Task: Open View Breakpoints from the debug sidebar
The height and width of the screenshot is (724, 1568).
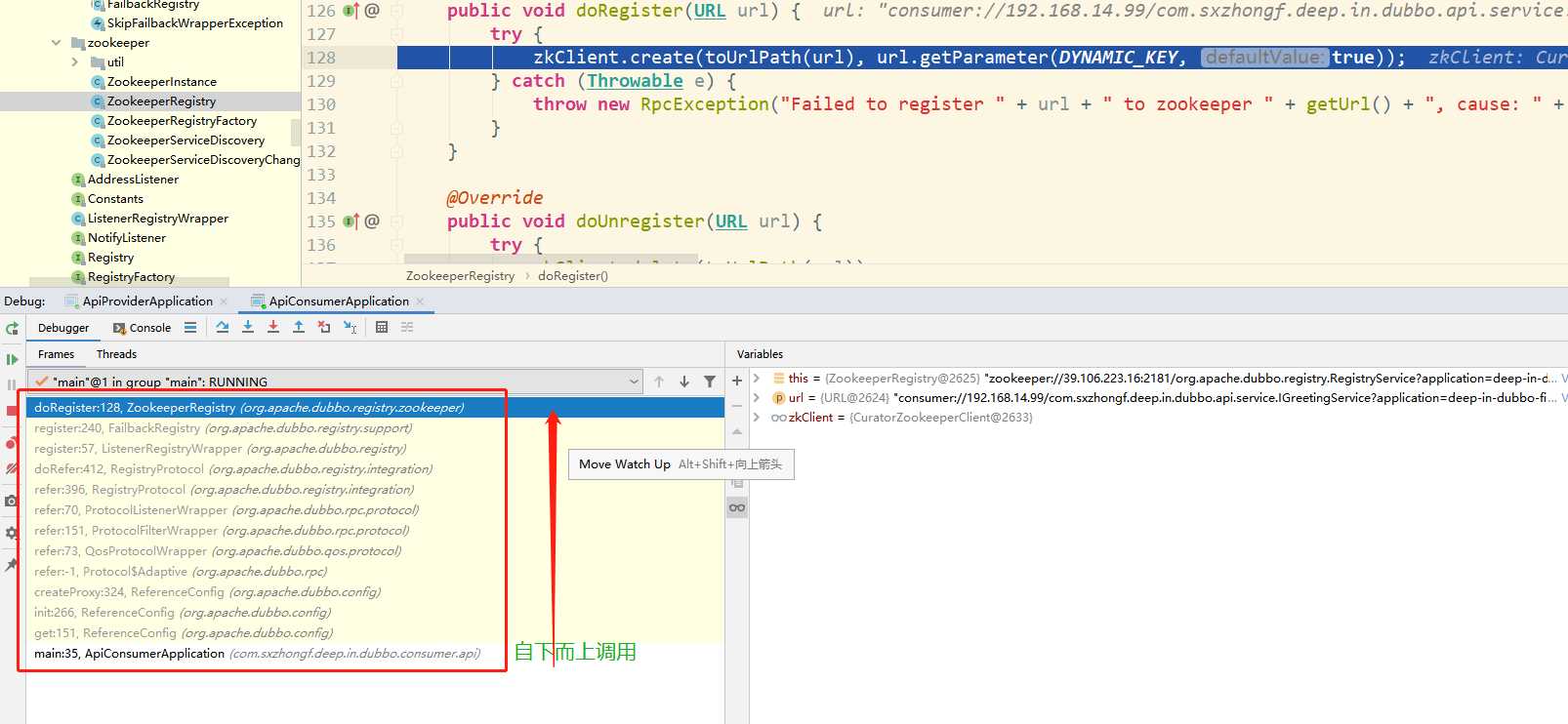Action: click(12, 443)
